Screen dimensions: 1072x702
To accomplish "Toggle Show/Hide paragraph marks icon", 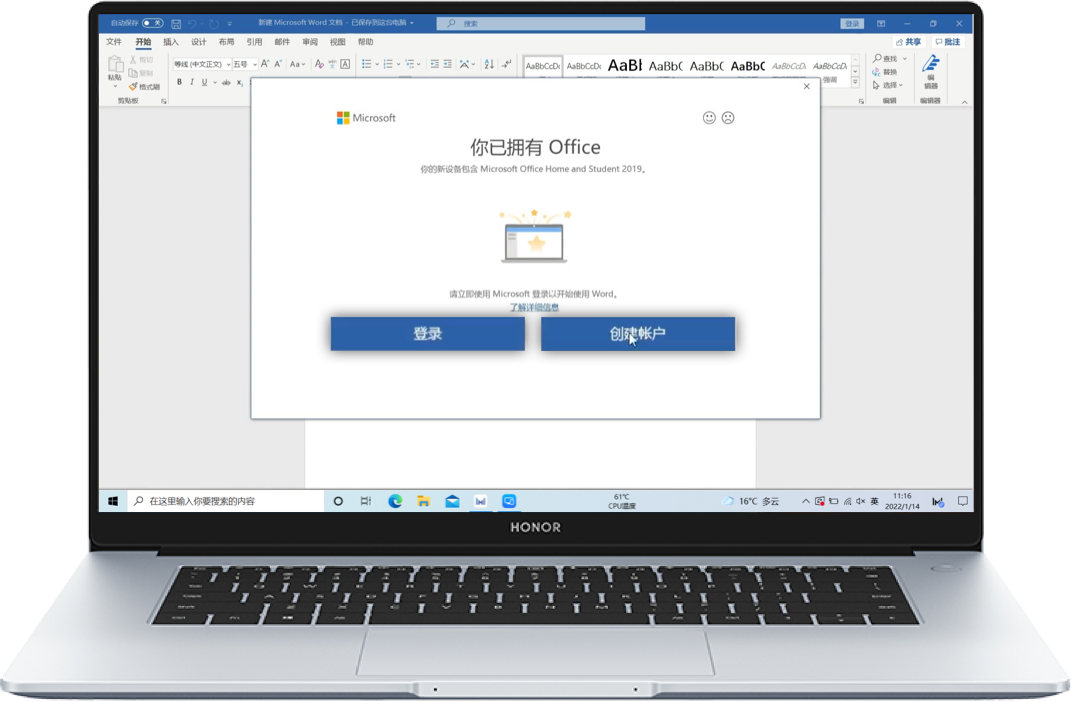I will [x=506, y=64].
